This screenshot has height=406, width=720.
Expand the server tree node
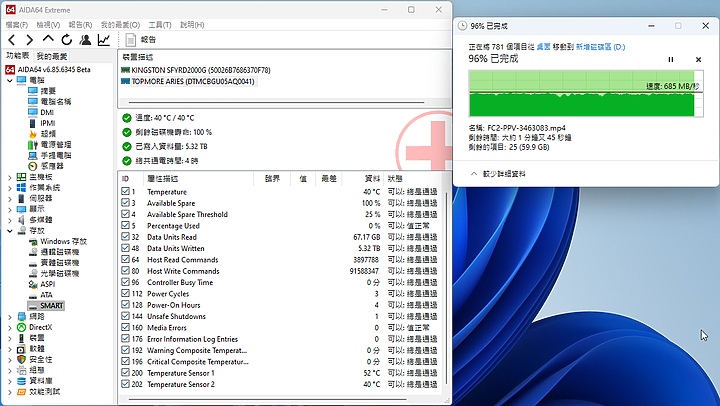10,198
